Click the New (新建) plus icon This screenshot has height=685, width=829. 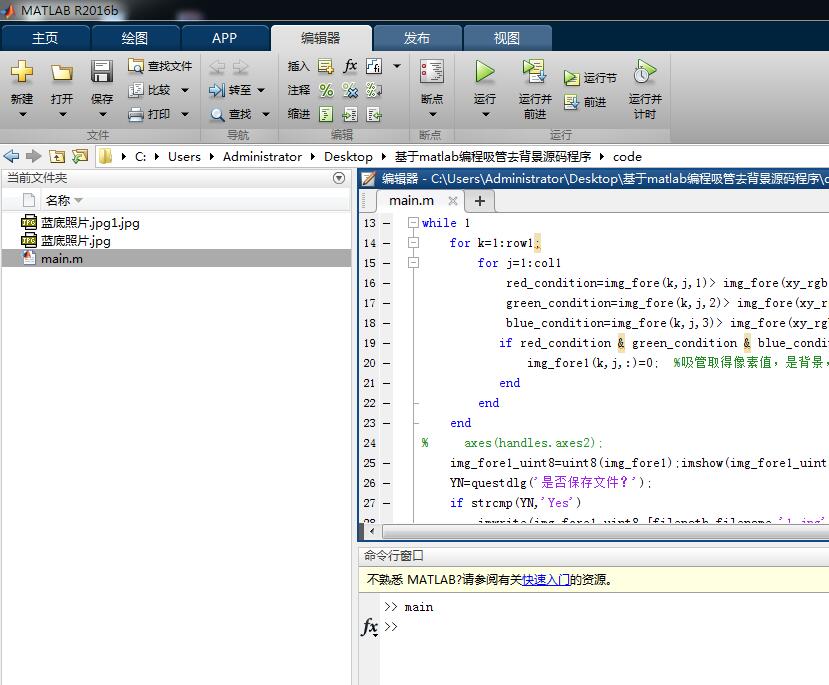coord(22,71)
